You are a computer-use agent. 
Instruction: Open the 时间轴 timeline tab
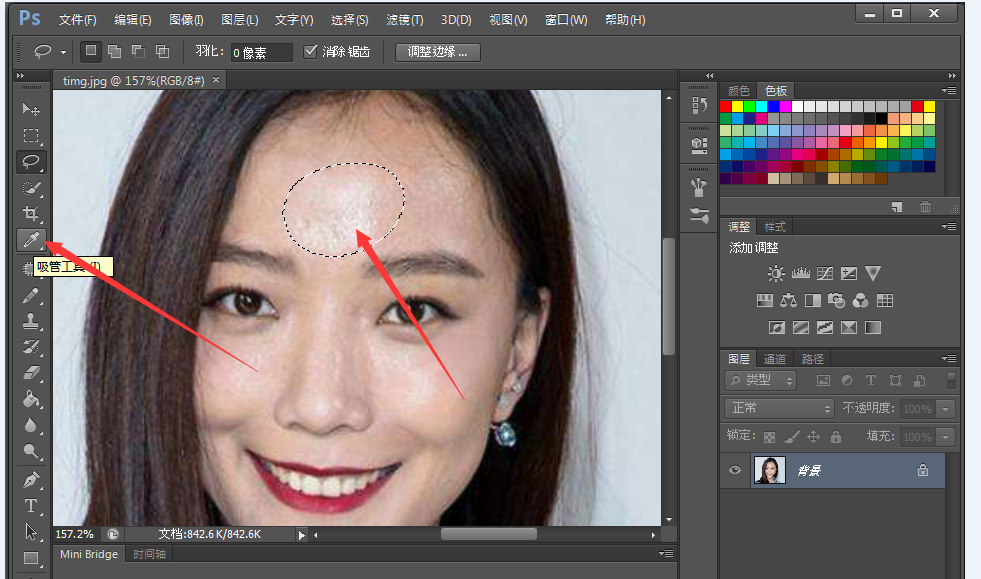click(x=149, y=554)
